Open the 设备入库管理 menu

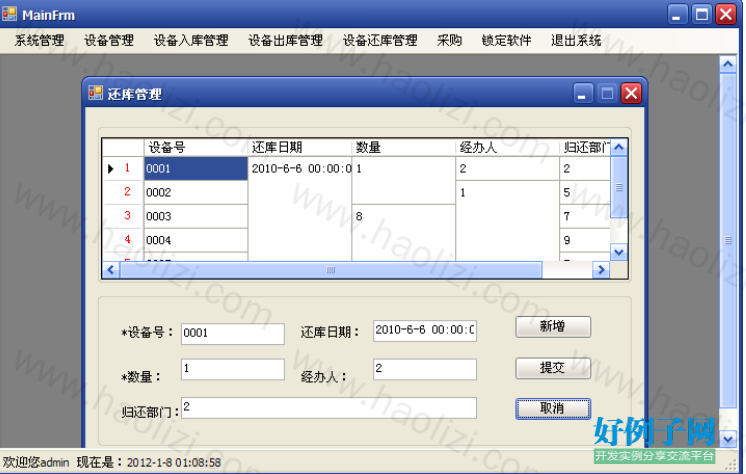[x=191, y=40]
